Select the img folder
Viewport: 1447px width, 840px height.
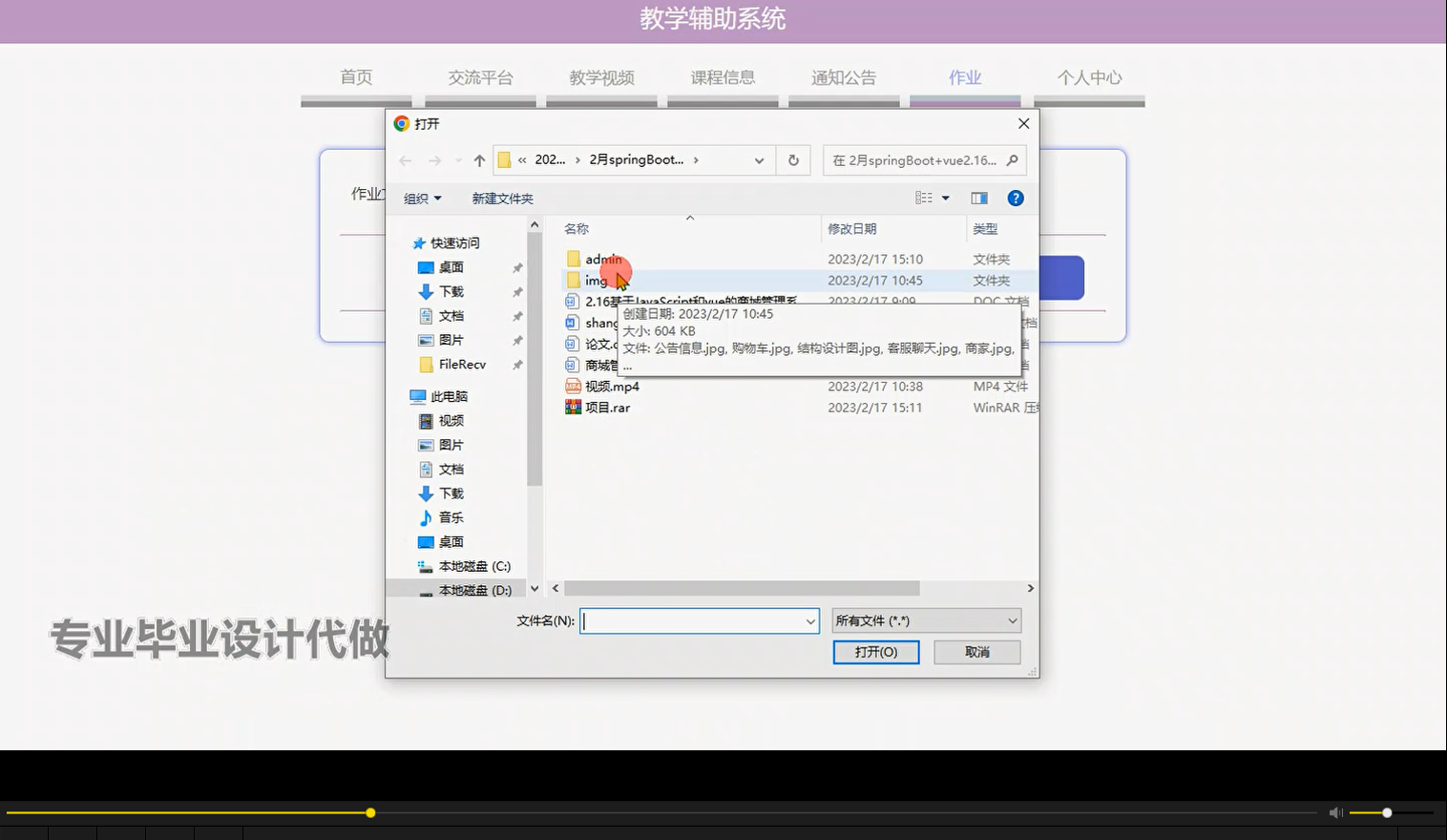point(593,280)
